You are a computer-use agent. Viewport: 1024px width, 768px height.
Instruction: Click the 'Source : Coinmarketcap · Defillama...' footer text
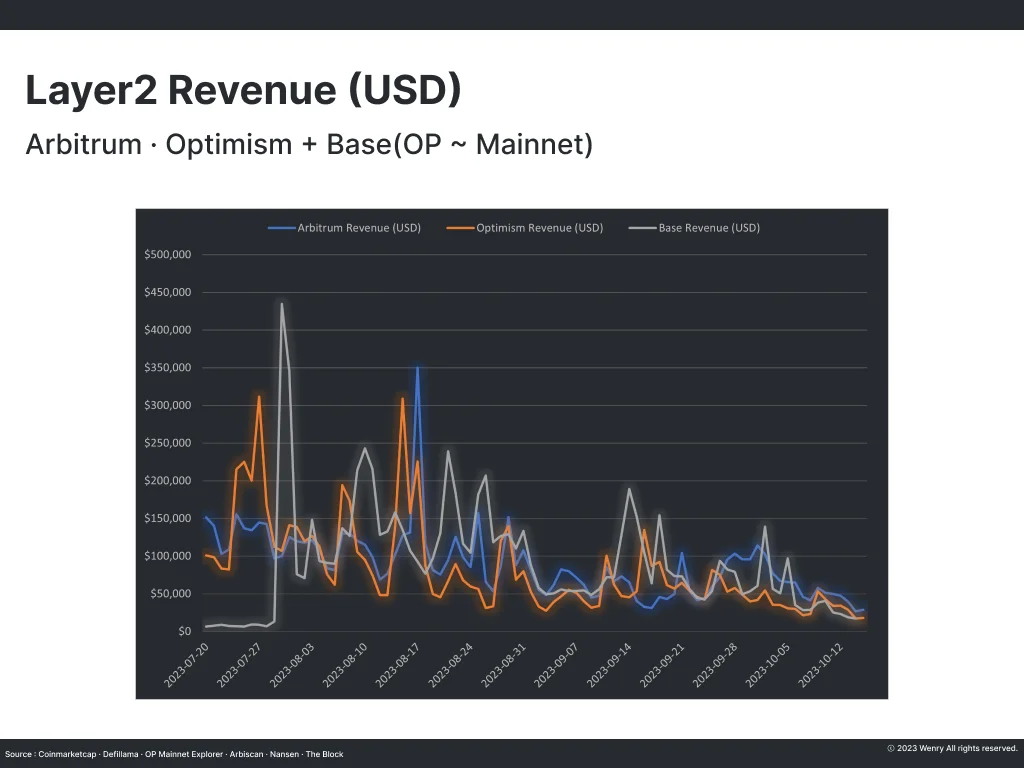click(174, 754)
